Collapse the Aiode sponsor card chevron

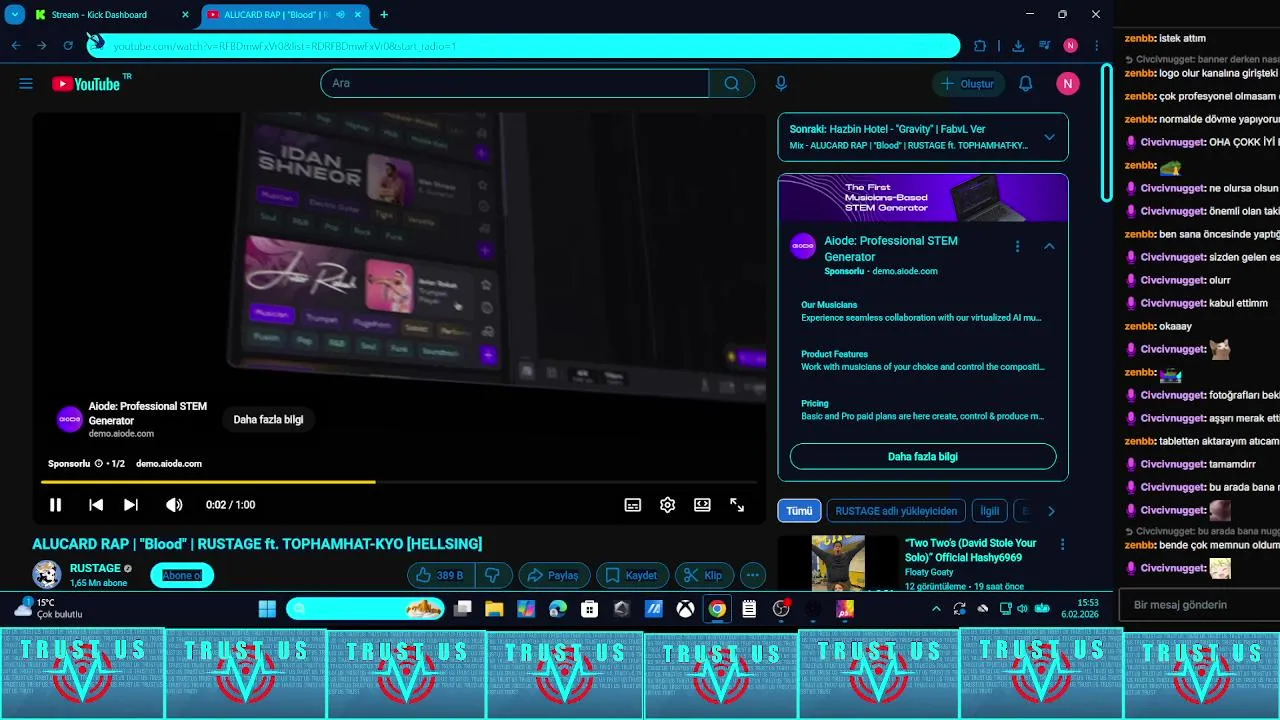1049,246
